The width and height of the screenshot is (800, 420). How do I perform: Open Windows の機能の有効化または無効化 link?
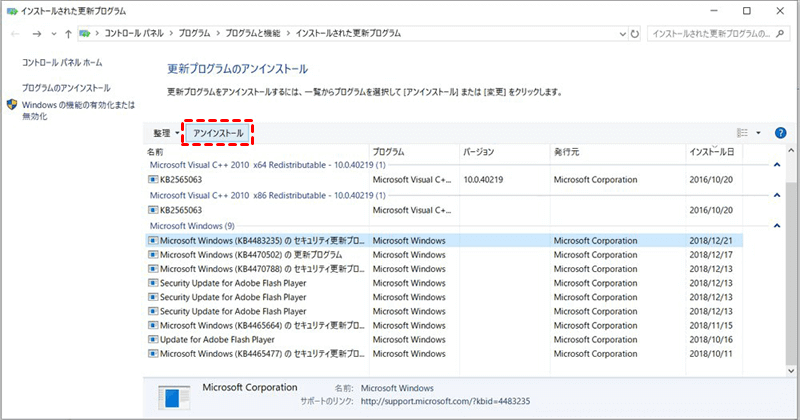pyautogui.click(x=78, y=110)
